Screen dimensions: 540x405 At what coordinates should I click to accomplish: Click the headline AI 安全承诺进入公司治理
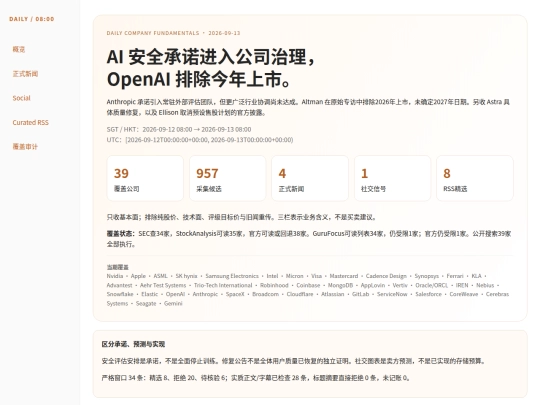click(x=210, y=57)
